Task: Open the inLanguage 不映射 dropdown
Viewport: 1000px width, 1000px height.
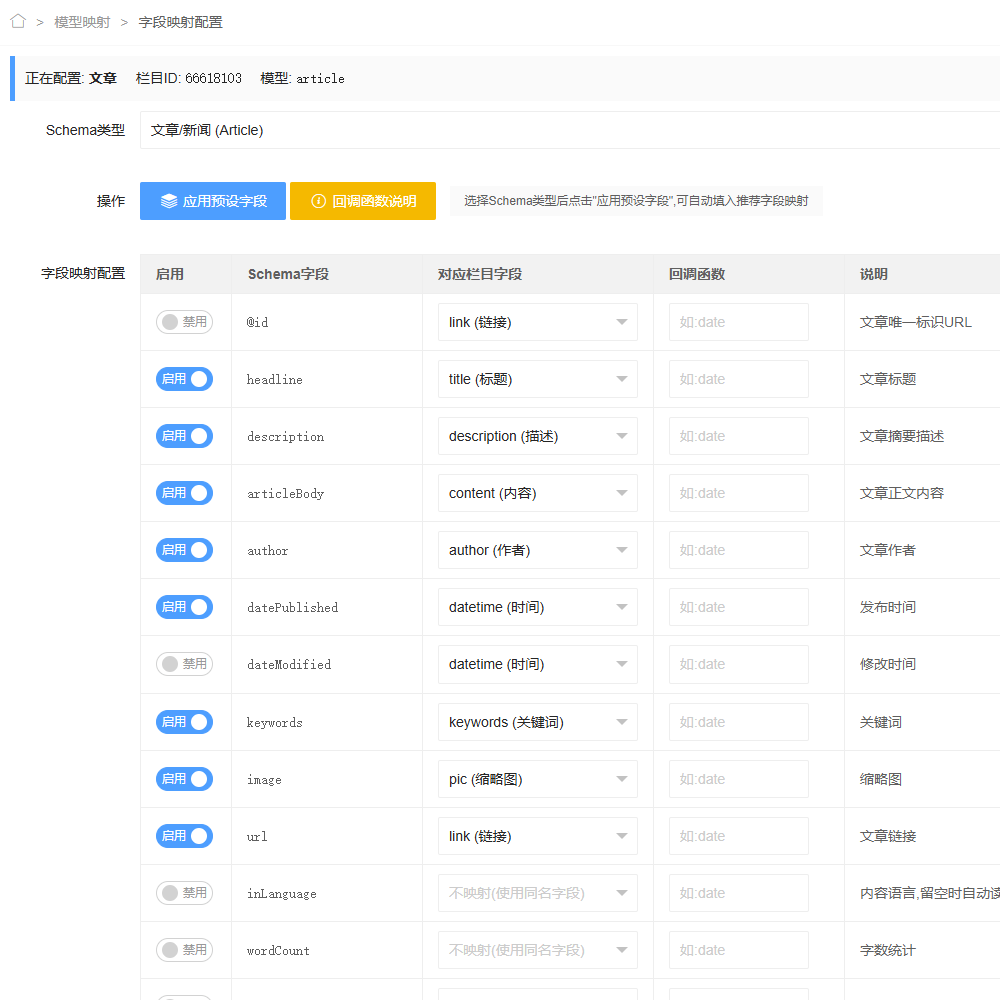Action: click(x=538, y=893)
